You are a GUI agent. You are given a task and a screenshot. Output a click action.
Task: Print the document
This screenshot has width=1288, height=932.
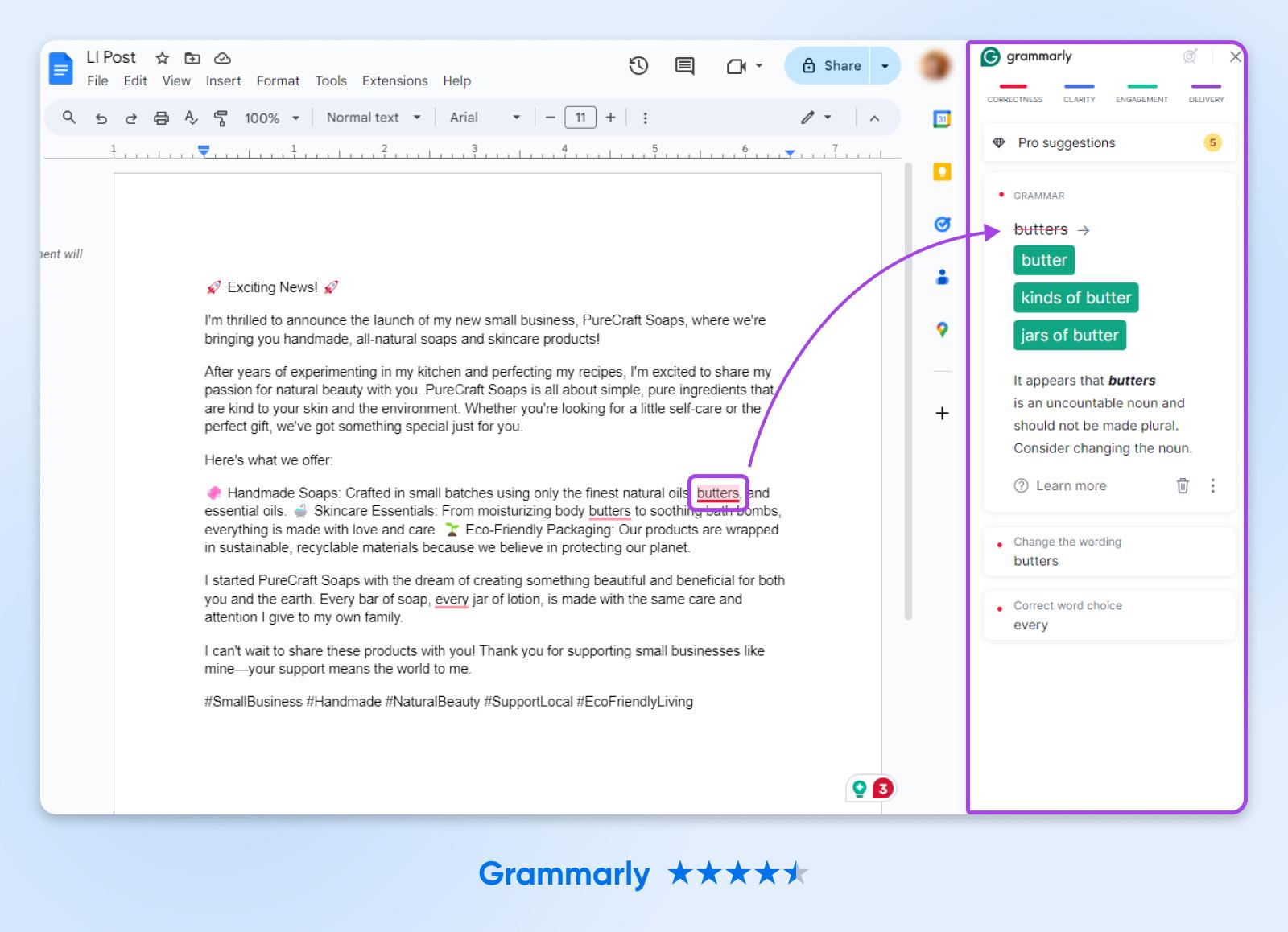coord(161,118)
